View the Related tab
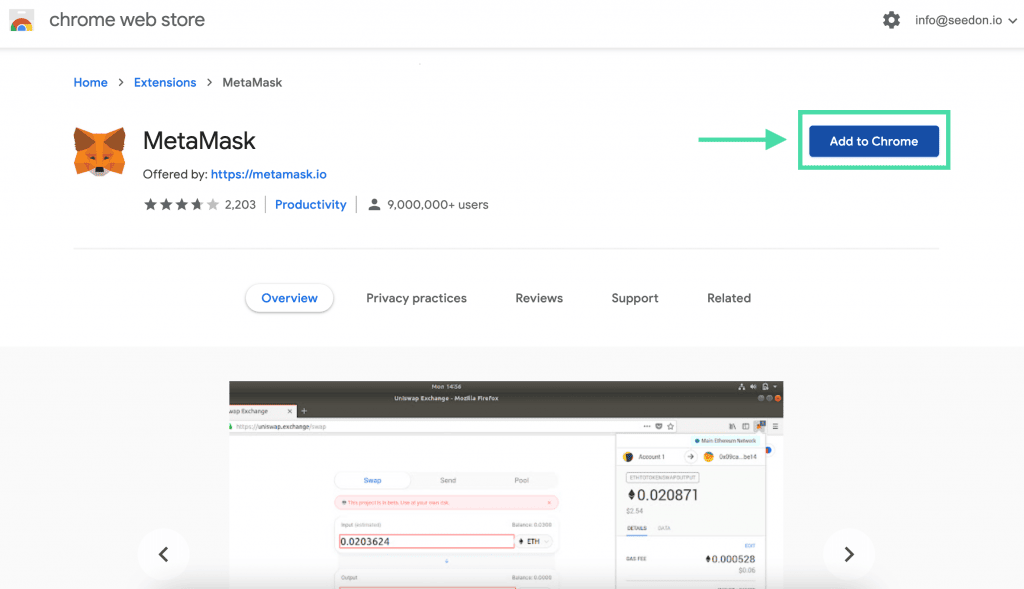Image resolution: width=1024 pixels, height=589 pixels. [x=729, y=298]
